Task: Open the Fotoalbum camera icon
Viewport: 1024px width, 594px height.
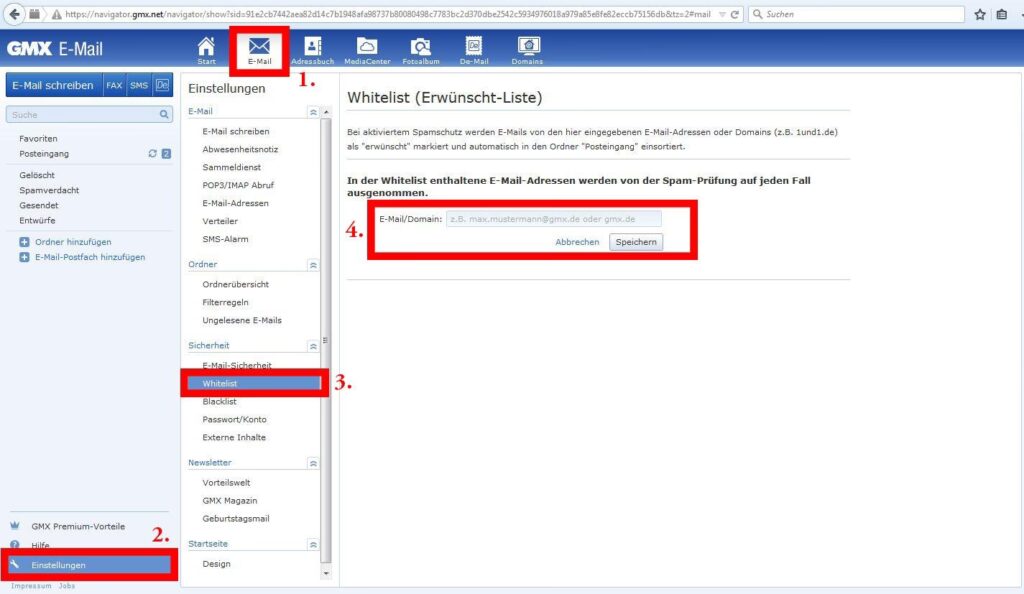Action: click(421, 47)
